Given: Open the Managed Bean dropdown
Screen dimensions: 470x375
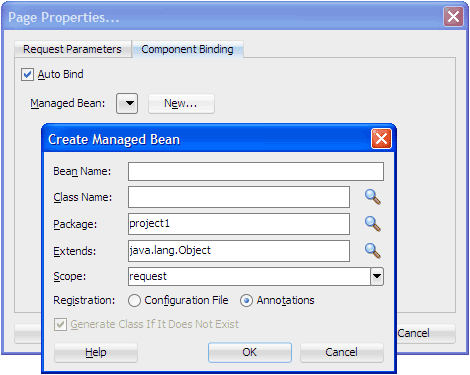Looking at the screenshot, I should coord(127,104).
